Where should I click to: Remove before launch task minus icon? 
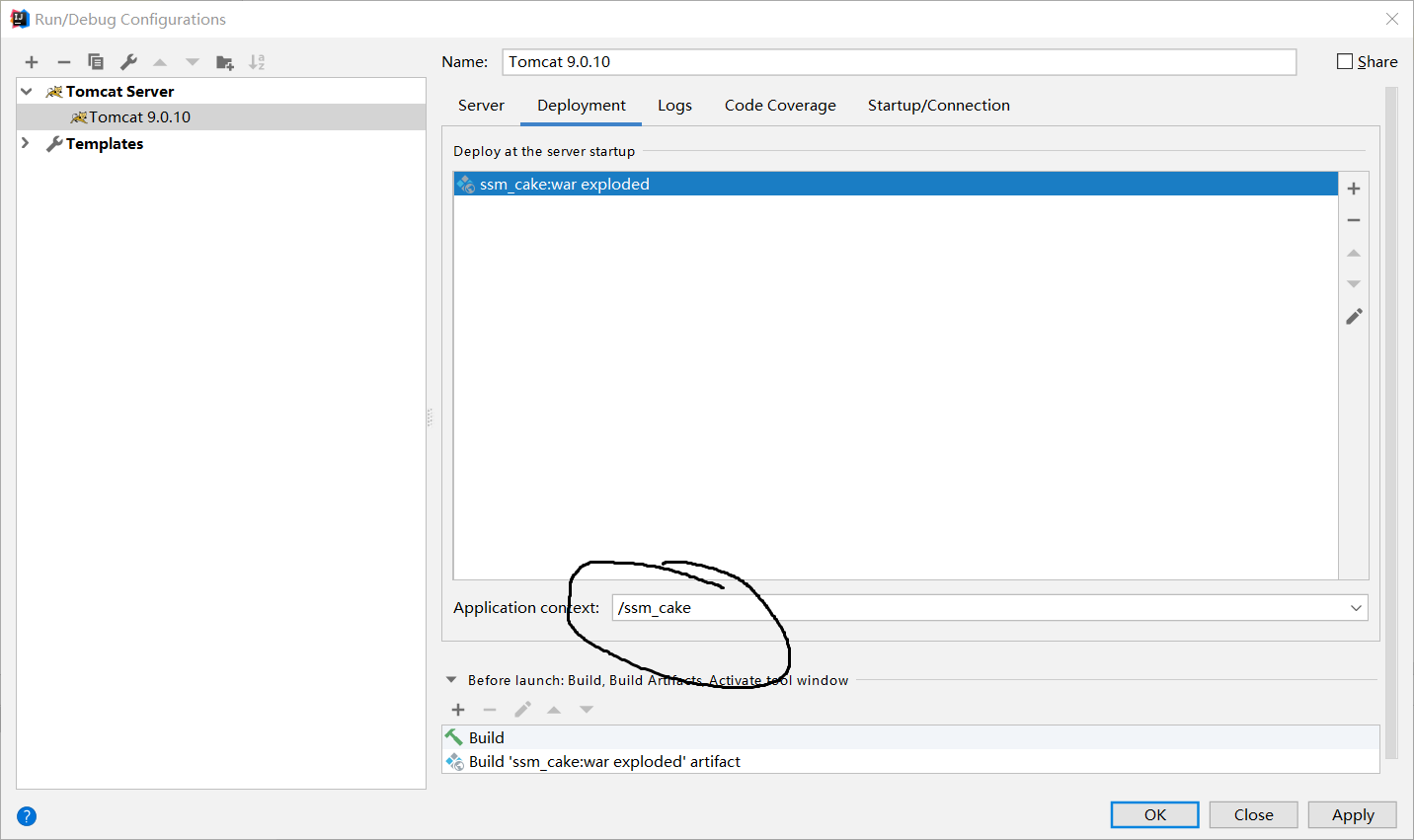click(x=490, y=710)
